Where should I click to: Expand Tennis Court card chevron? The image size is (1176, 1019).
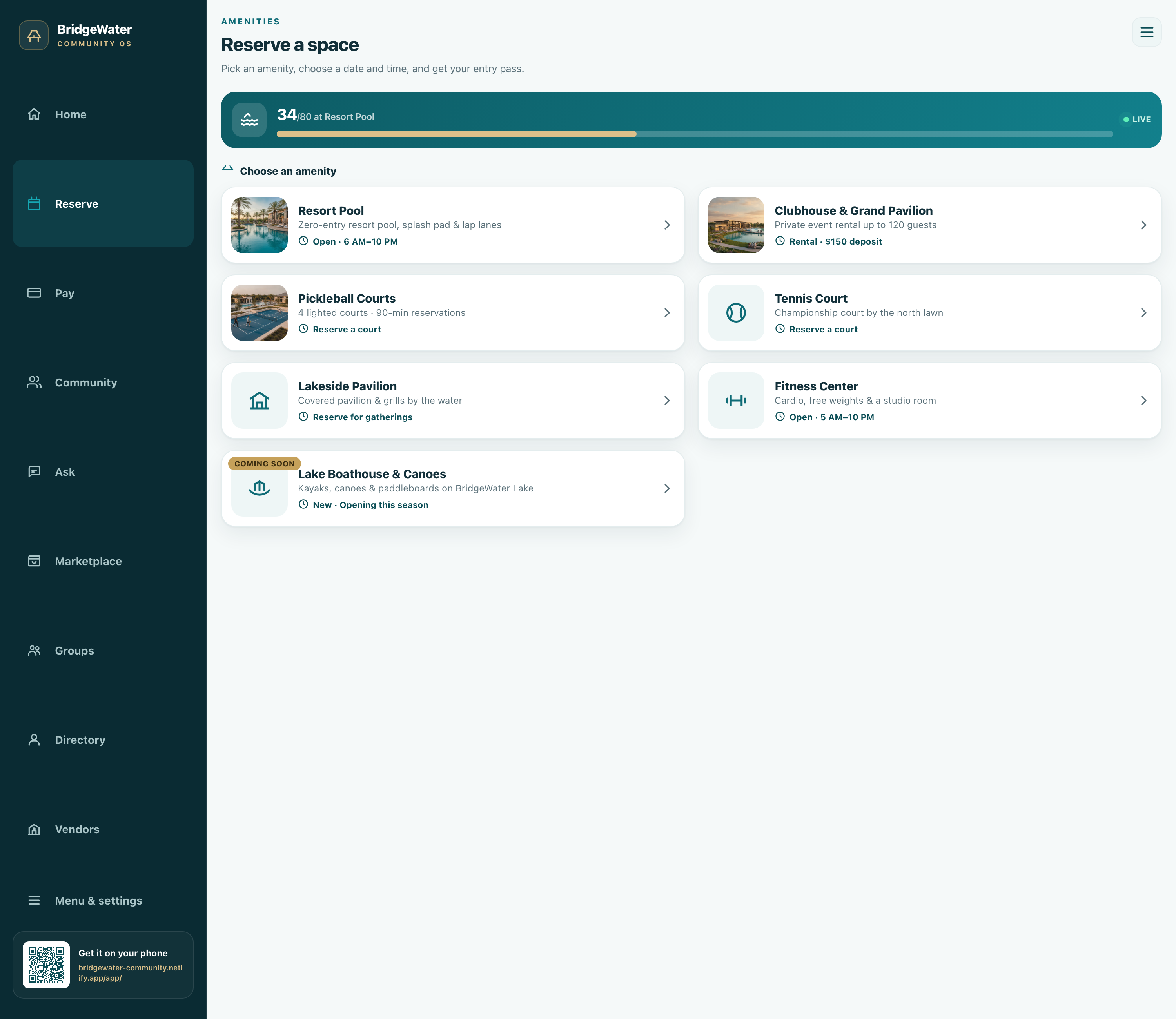pyautogui.click(x=1143, y=313)
